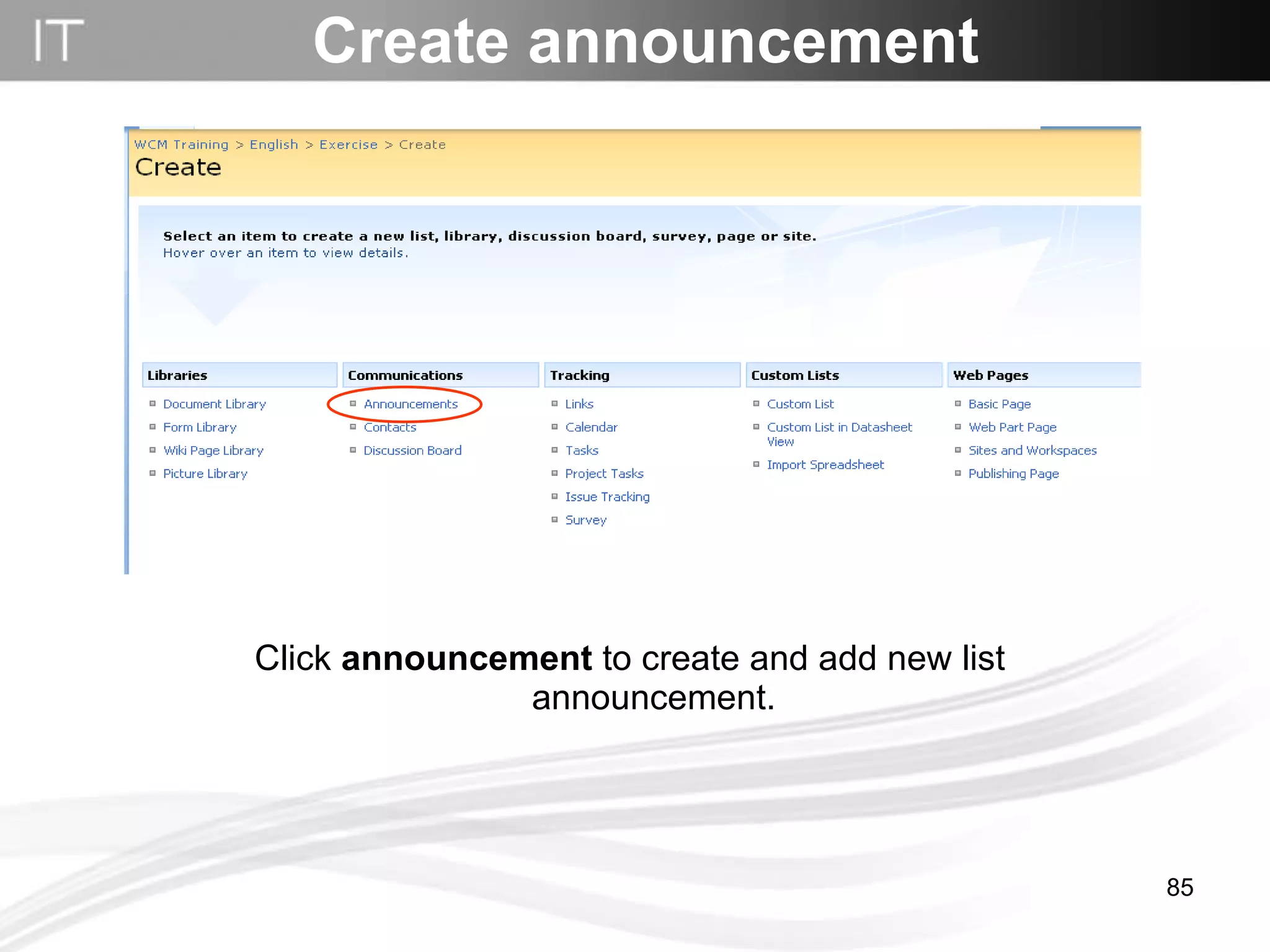This screenshot has height=952, width=1270.
Task: Create a Picture Library
Action: [205, 474]
